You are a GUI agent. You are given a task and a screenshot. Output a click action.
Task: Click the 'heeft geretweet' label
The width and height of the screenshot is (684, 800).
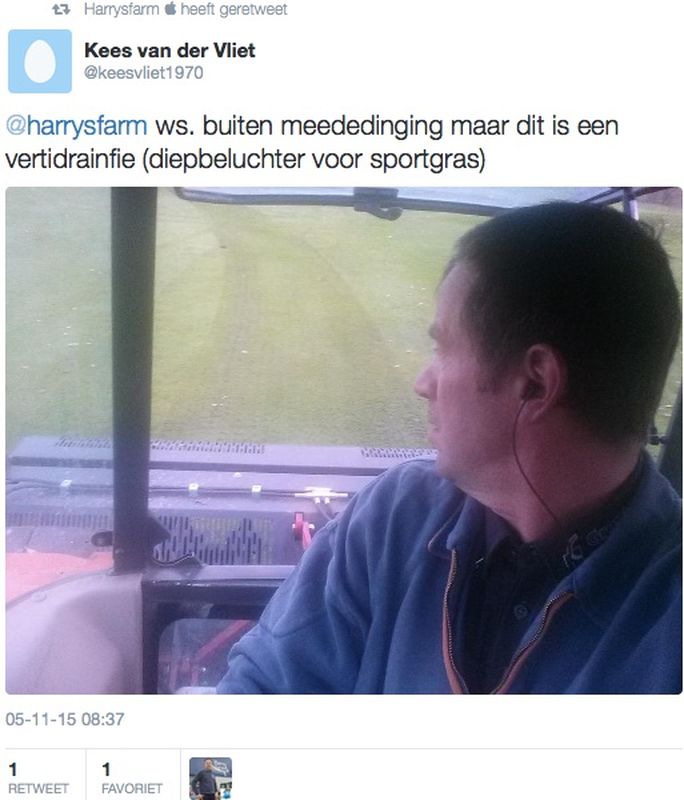(234, 9)
